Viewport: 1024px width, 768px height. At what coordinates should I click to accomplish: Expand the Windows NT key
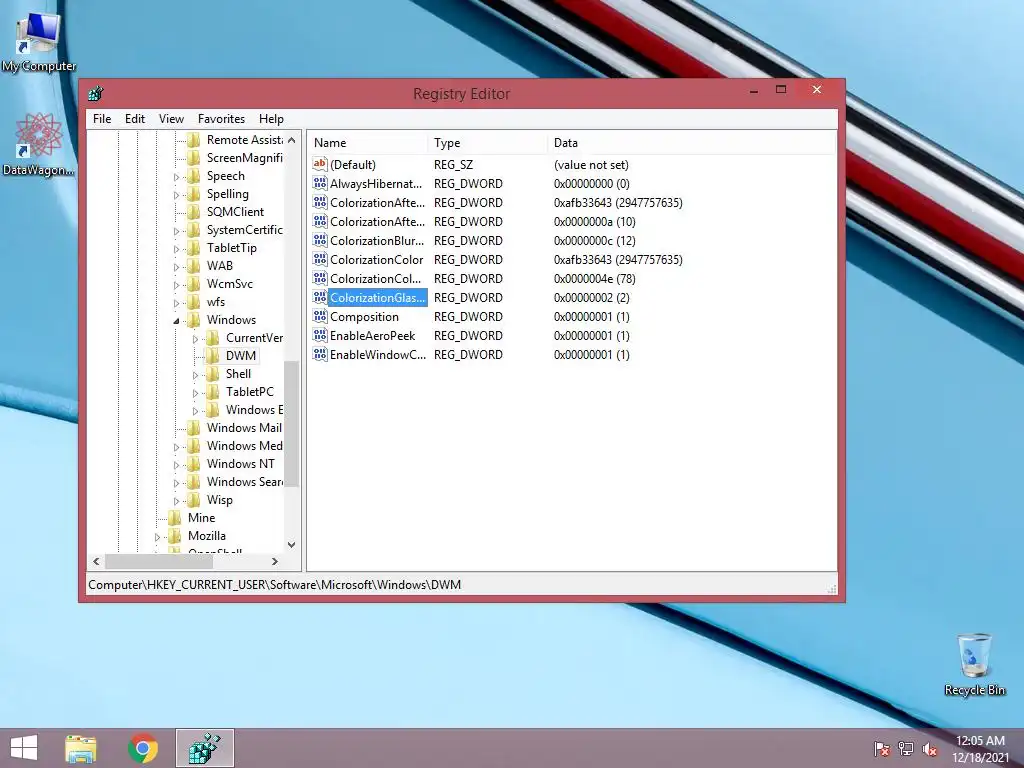176,465
